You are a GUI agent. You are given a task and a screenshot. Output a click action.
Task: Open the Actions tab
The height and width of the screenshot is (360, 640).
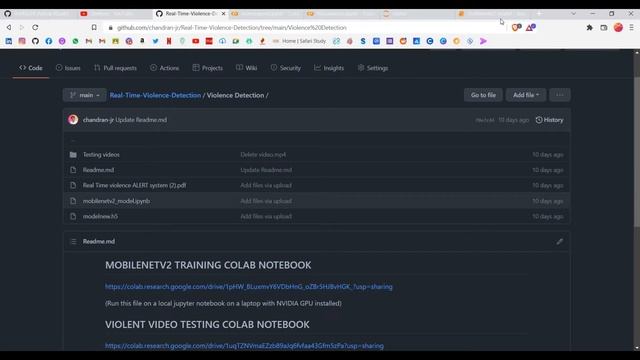point(164,68)
